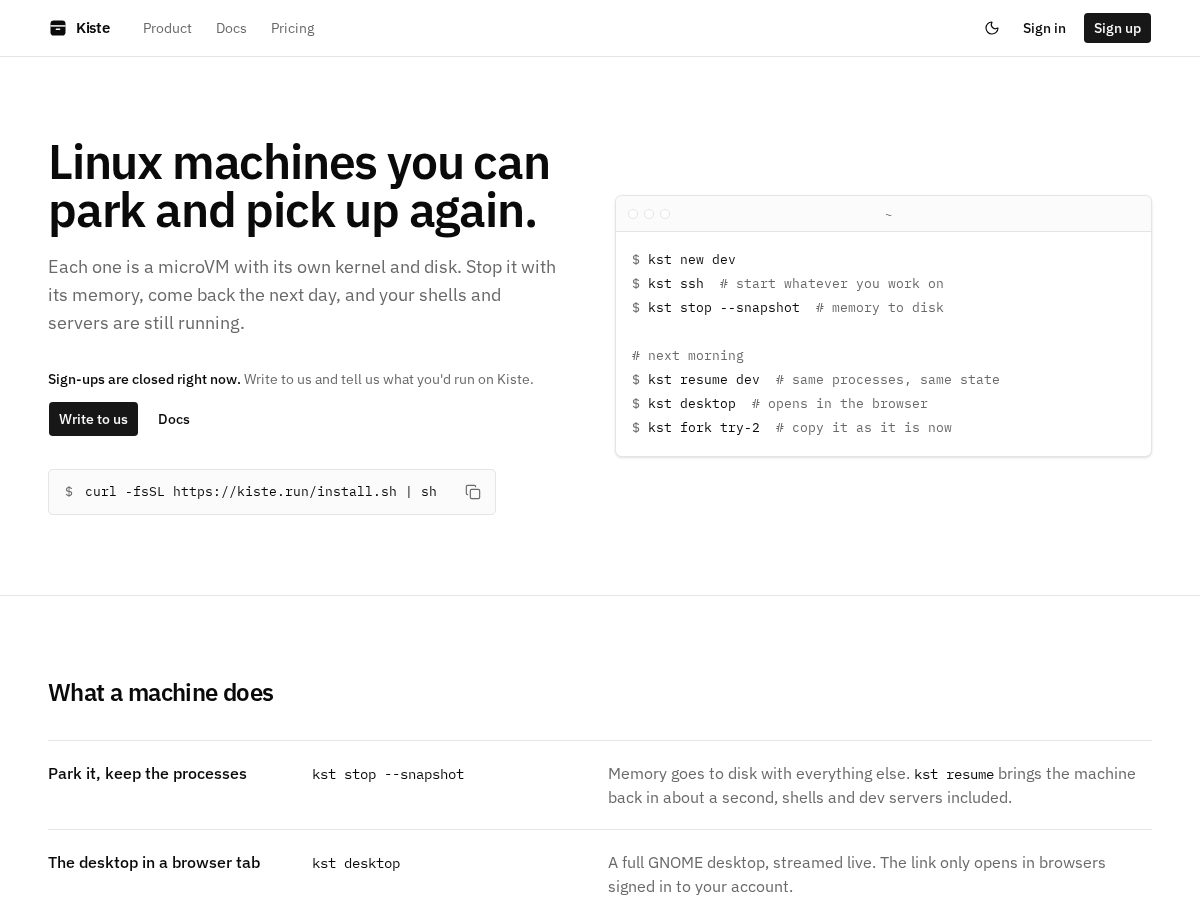Click the terminal title bar tilde
Screen dimensions: 1200x900
pos(888,214)
